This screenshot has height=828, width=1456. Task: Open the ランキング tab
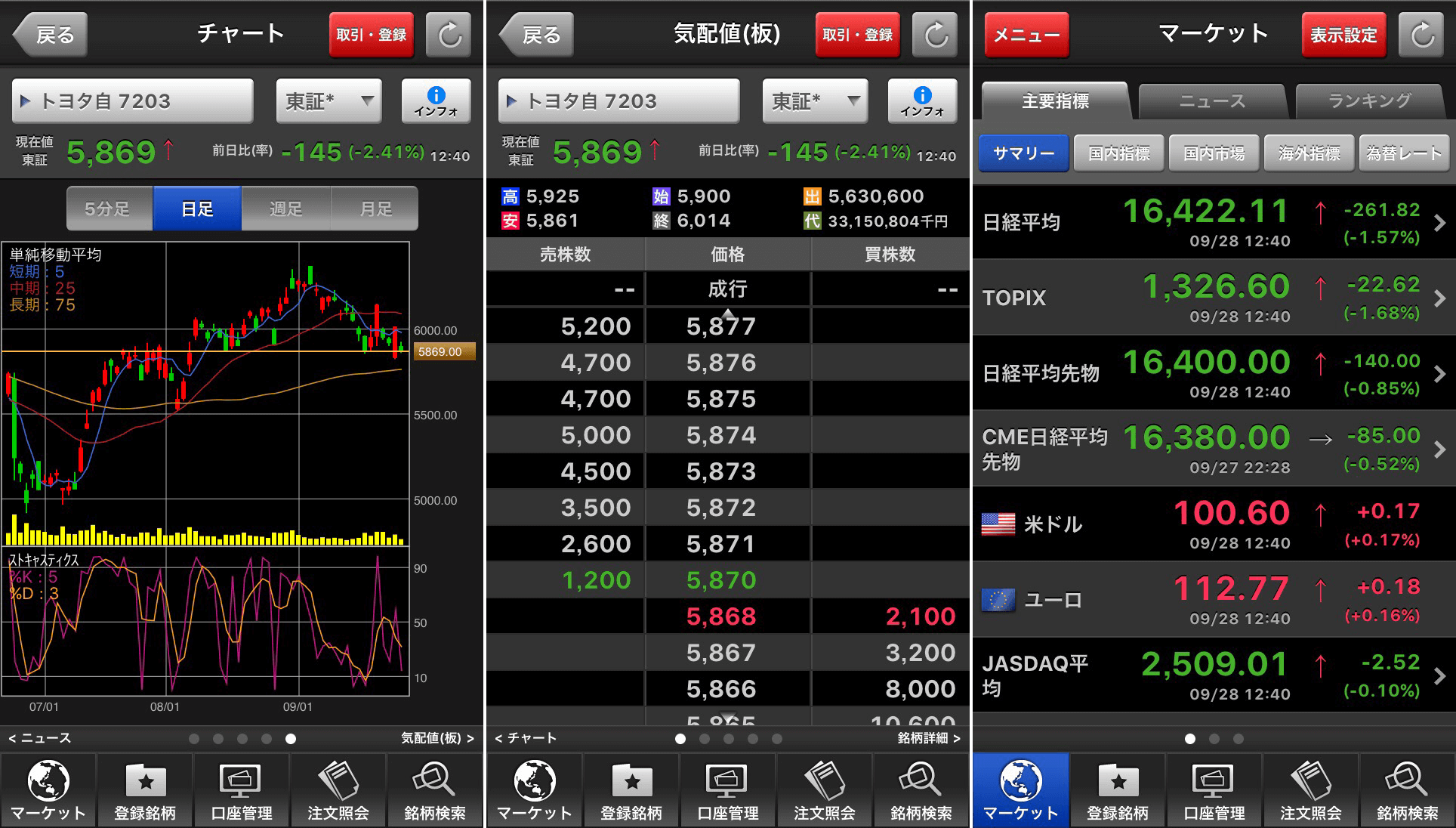(1369, 100)
